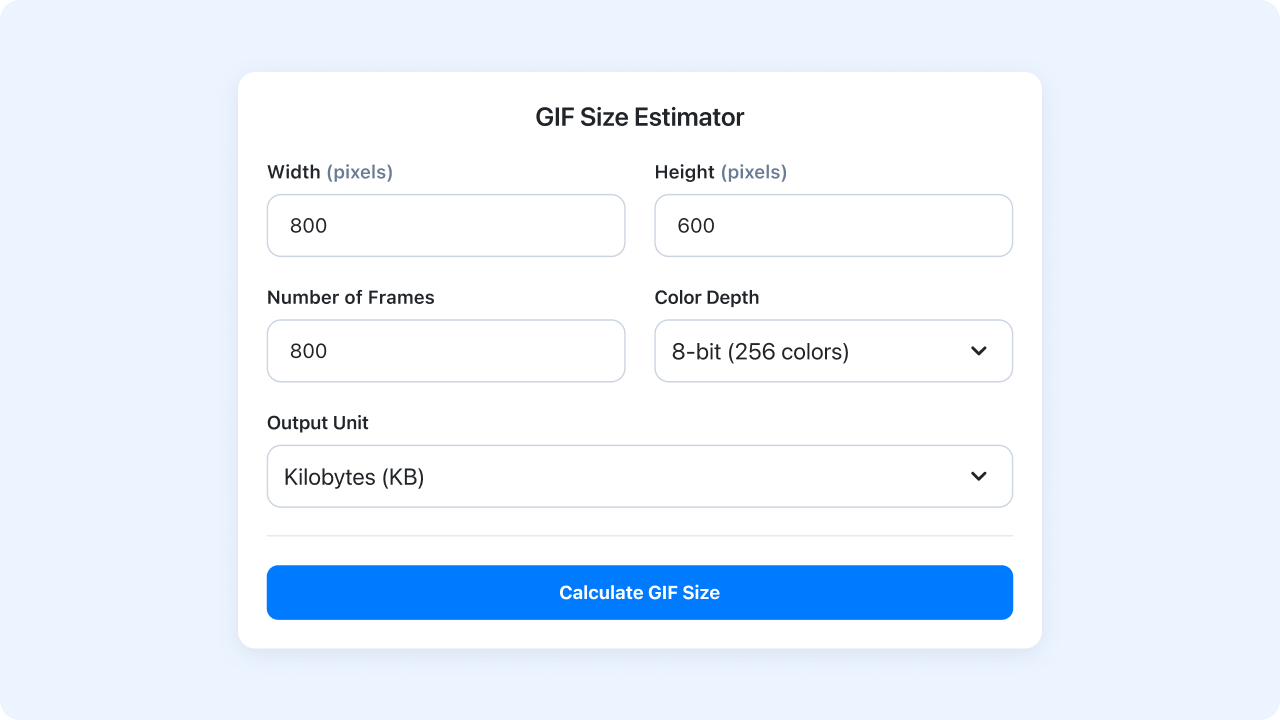Image resolution: width=1280 pixels, height=720 pixels.
Task: Click the 800 value in Width field
Action: pos(308,226)
